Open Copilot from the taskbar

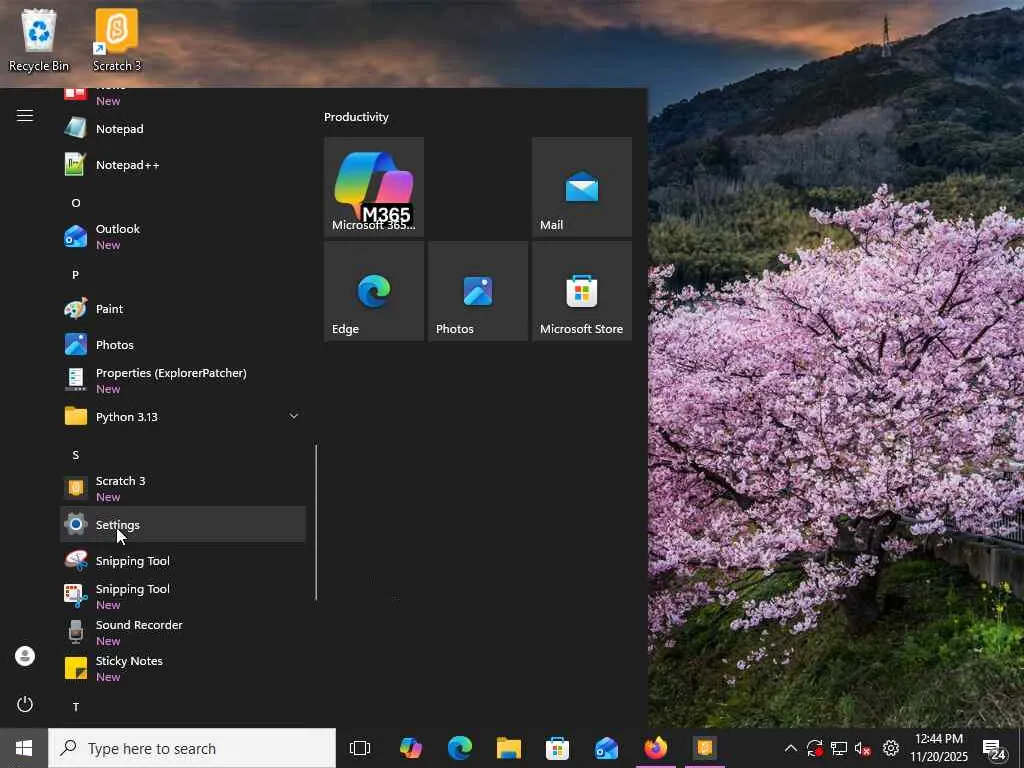click(411, 748)
